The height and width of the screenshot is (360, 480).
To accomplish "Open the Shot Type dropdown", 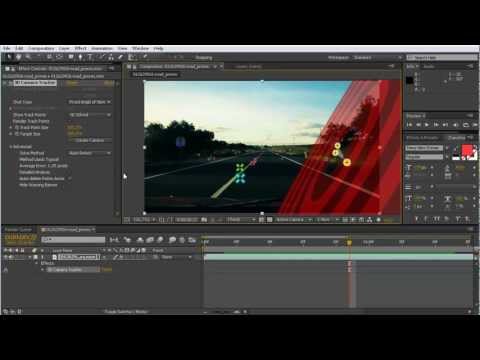I will (x=90, y=102).
